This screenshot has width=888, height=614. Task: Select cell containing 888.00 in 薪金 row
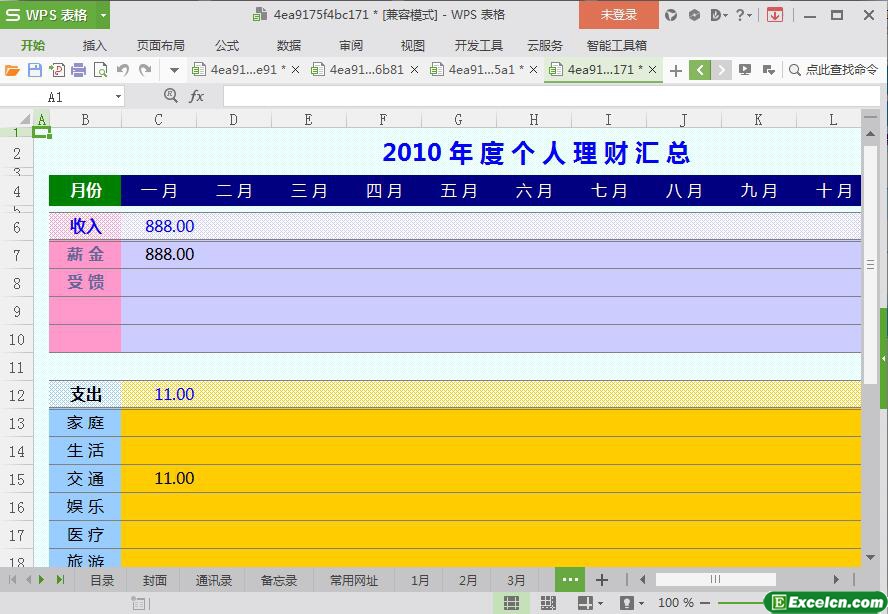[x=169, y=255]
